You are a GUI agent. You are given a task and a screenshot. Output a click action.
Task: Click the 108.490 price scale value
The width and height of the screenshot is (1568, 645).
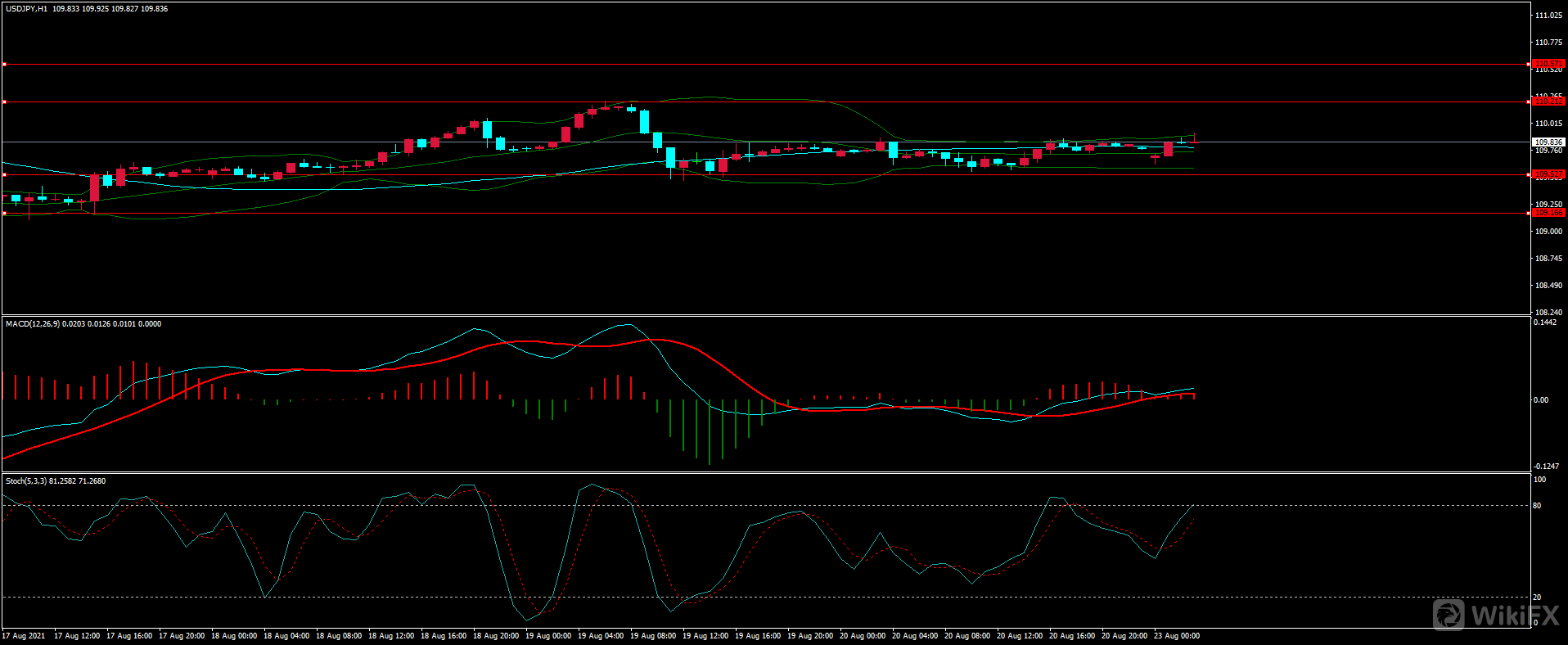pyautogui.click(x=1548, y=286)
